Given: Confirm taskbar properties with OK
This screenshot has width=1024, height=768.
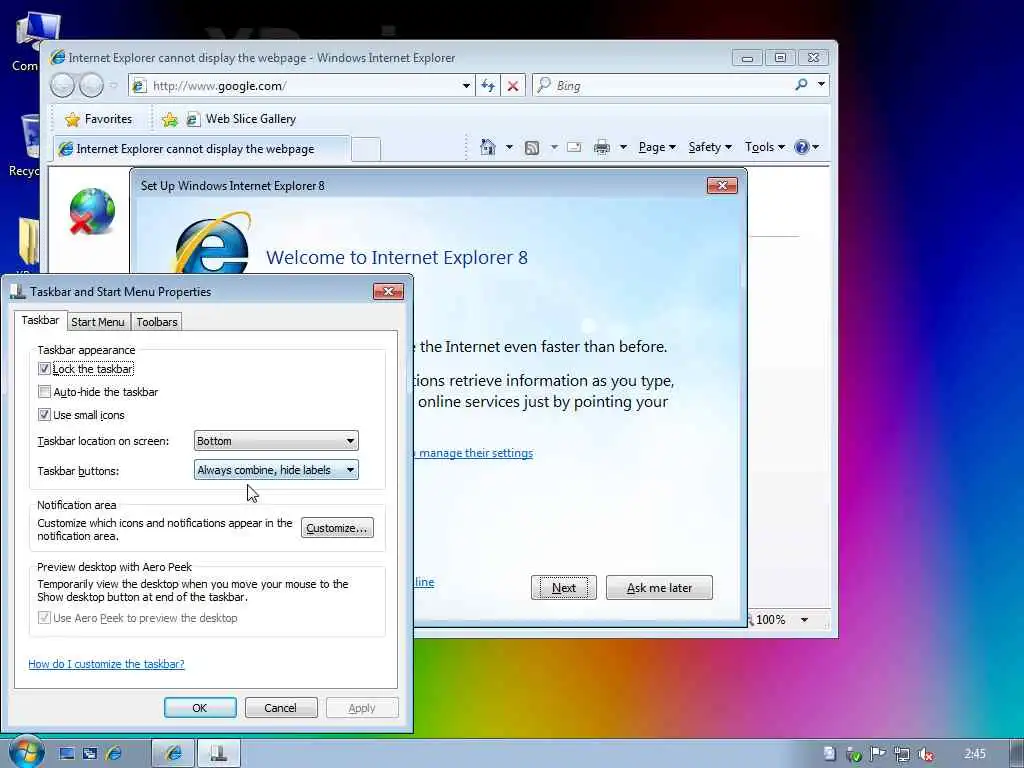Looking at the screenshot, I should 200,708.
